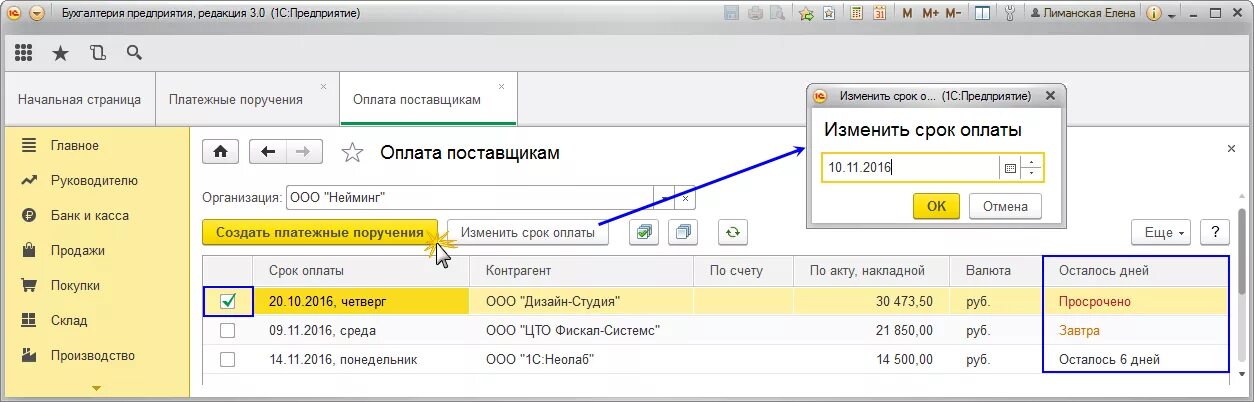Click the Изменить срок оплаты button
This screenshot has height=402, width=1254.
528,232
